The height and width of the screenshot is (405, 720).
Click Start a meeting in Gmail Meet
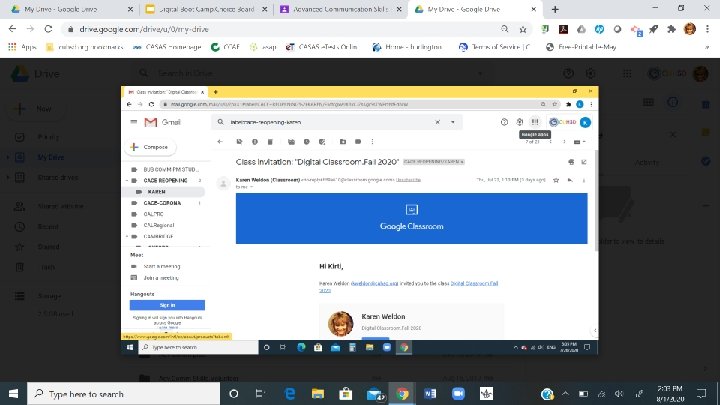click(162, 266)
